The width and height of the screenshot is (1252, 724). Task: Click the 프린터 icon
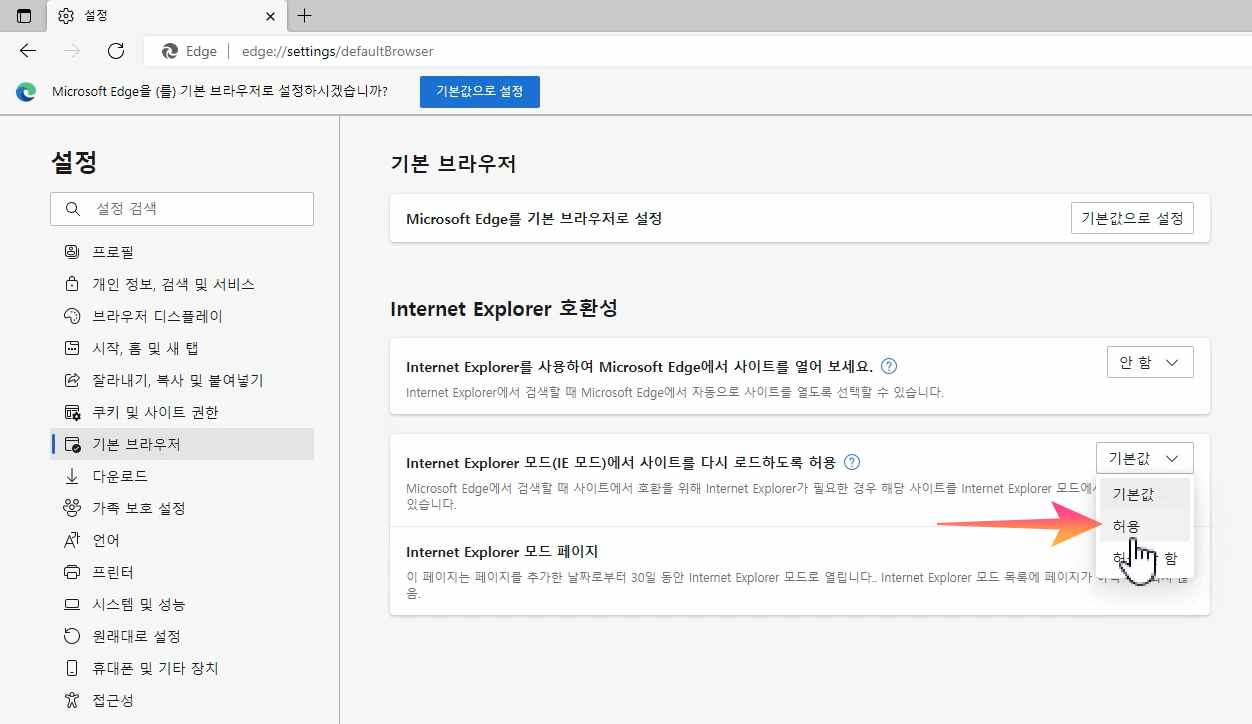click(72, 572)
